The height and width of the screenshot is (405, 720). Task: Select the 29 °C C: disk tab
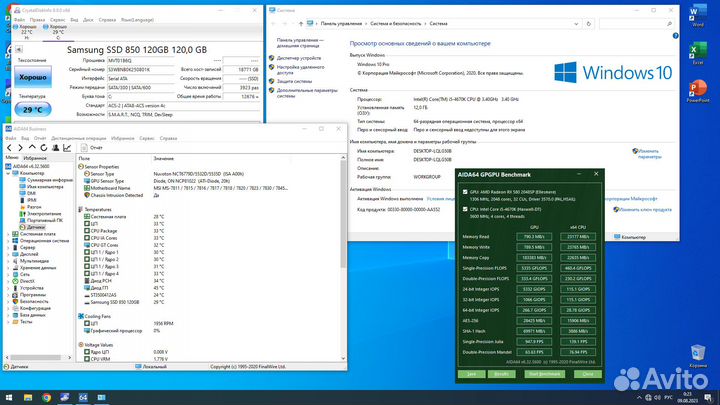click(x=58, y=32)
